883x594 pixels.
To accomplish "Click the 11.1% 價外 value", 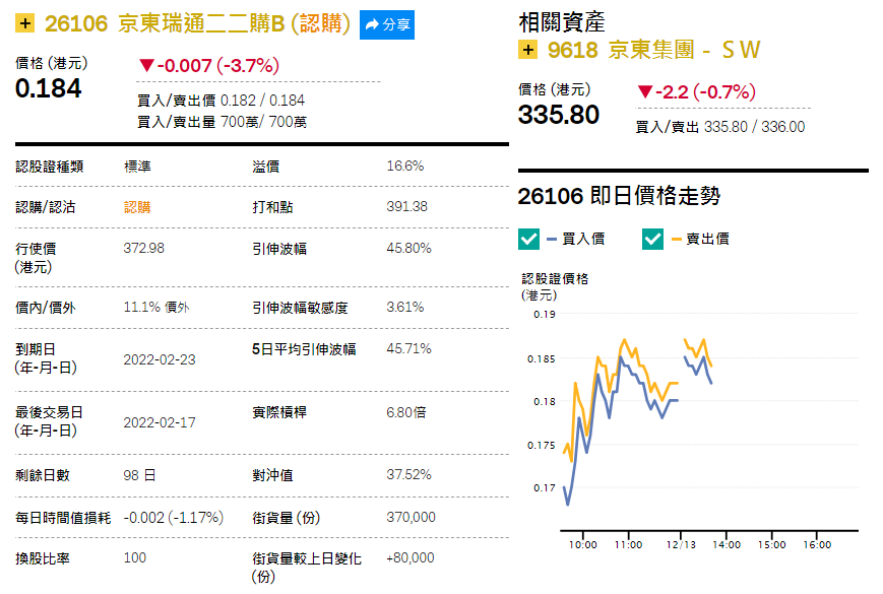I will [x=157, y=307].
